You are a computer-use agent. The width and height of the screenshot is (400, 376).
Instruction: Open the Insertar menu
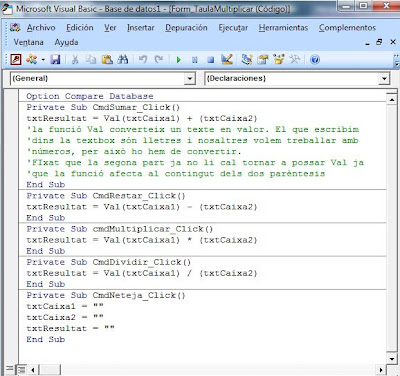141,28
